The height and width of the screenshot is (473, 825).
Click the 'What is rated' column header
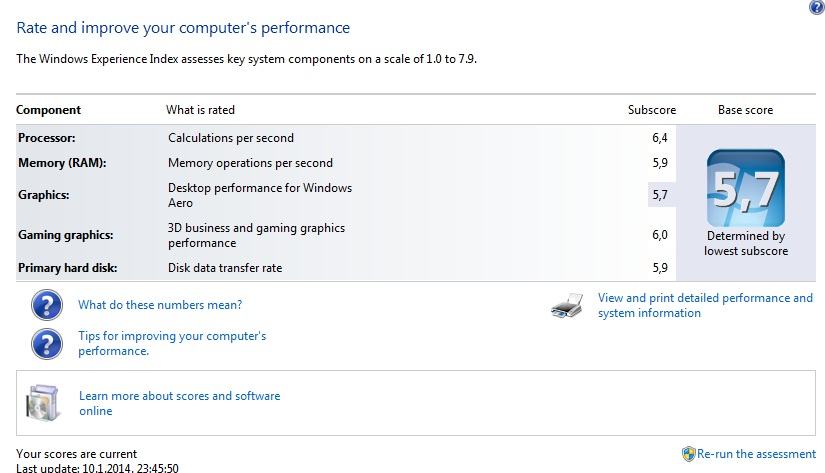(x=200, y=110)
